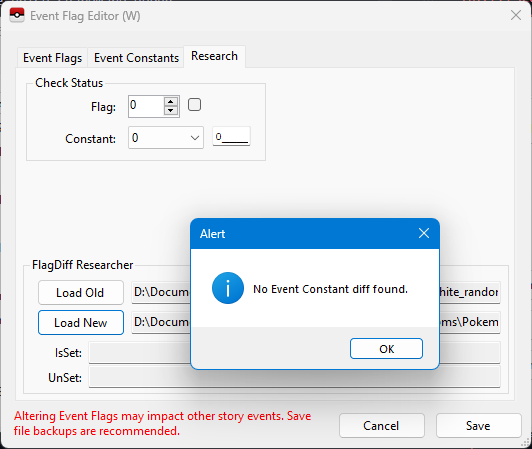
Task: Decrease Flag value with down arrow
Action: [171, 111]
